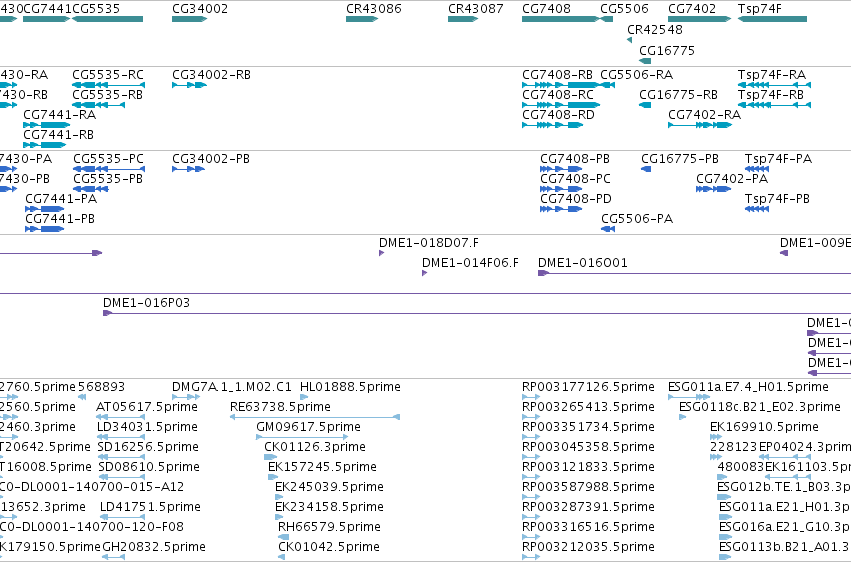Select transcript CG7408-RB
This screenshot has height=562, width=851.
point(561,85)
